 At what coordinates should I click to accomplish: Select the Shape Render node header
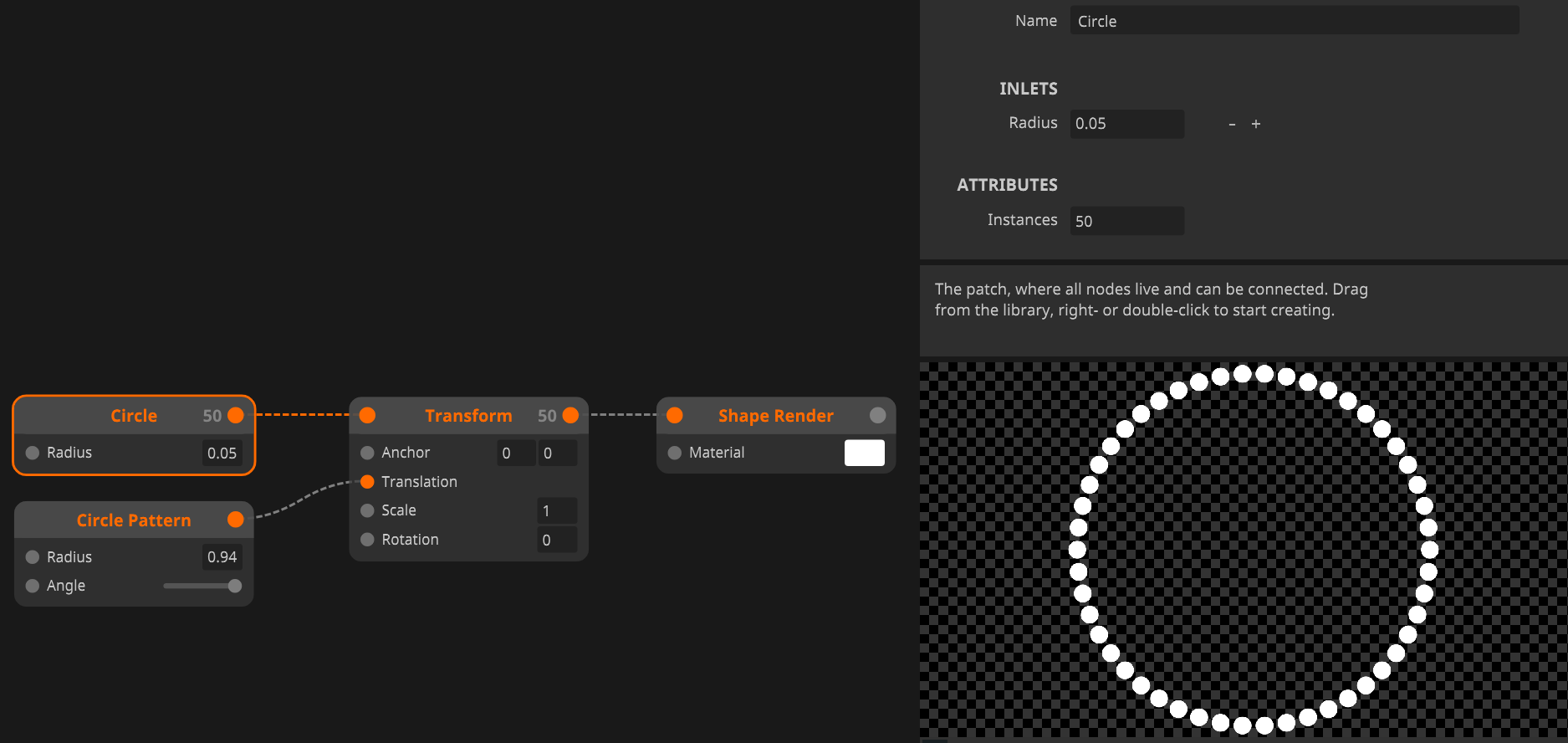click(776, 416)
